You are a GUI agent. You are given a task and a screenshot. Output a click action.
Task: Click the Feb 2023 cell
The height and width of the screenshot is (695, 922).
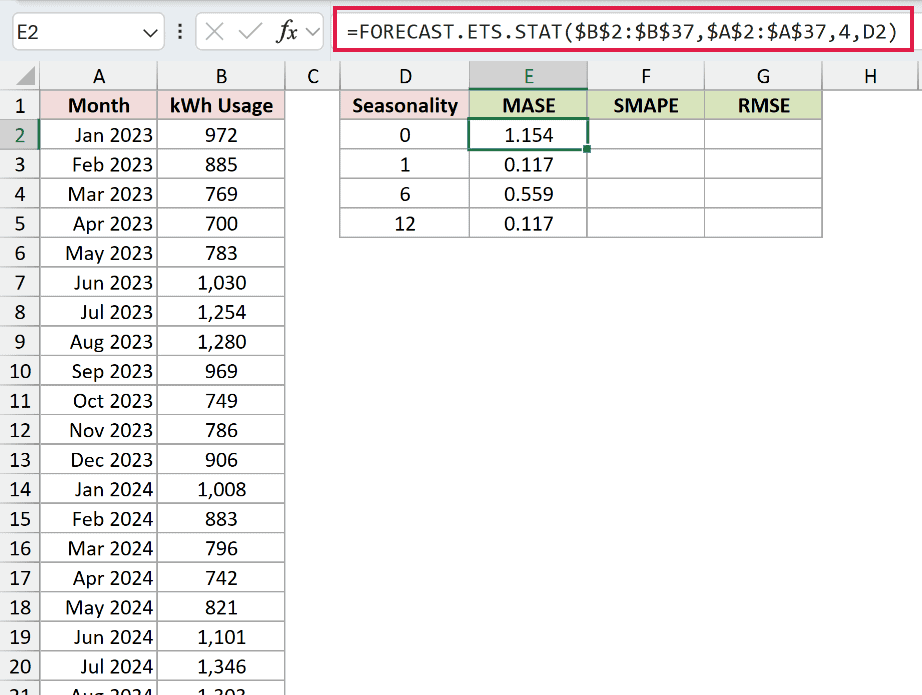click(x=99, y=164)
